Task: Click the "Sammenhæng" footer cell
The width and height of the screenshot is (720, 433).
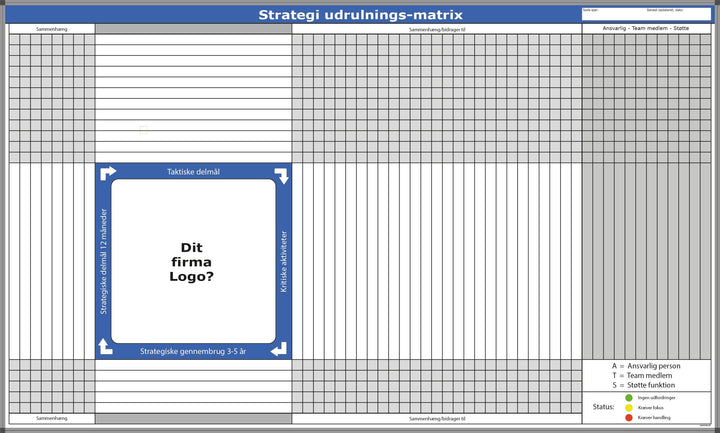Action: pos(51,418)
